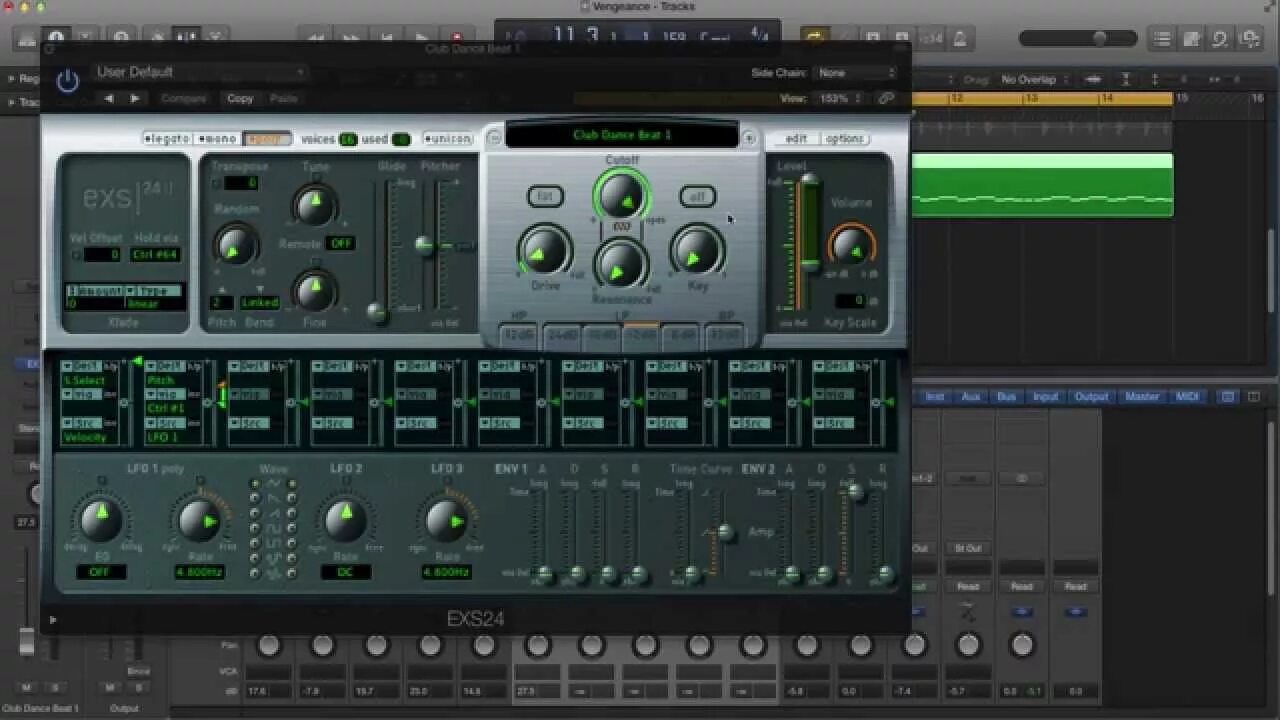
Task: Open the Club Dance Beat 1 instrument menu
Action: point(622,135)
